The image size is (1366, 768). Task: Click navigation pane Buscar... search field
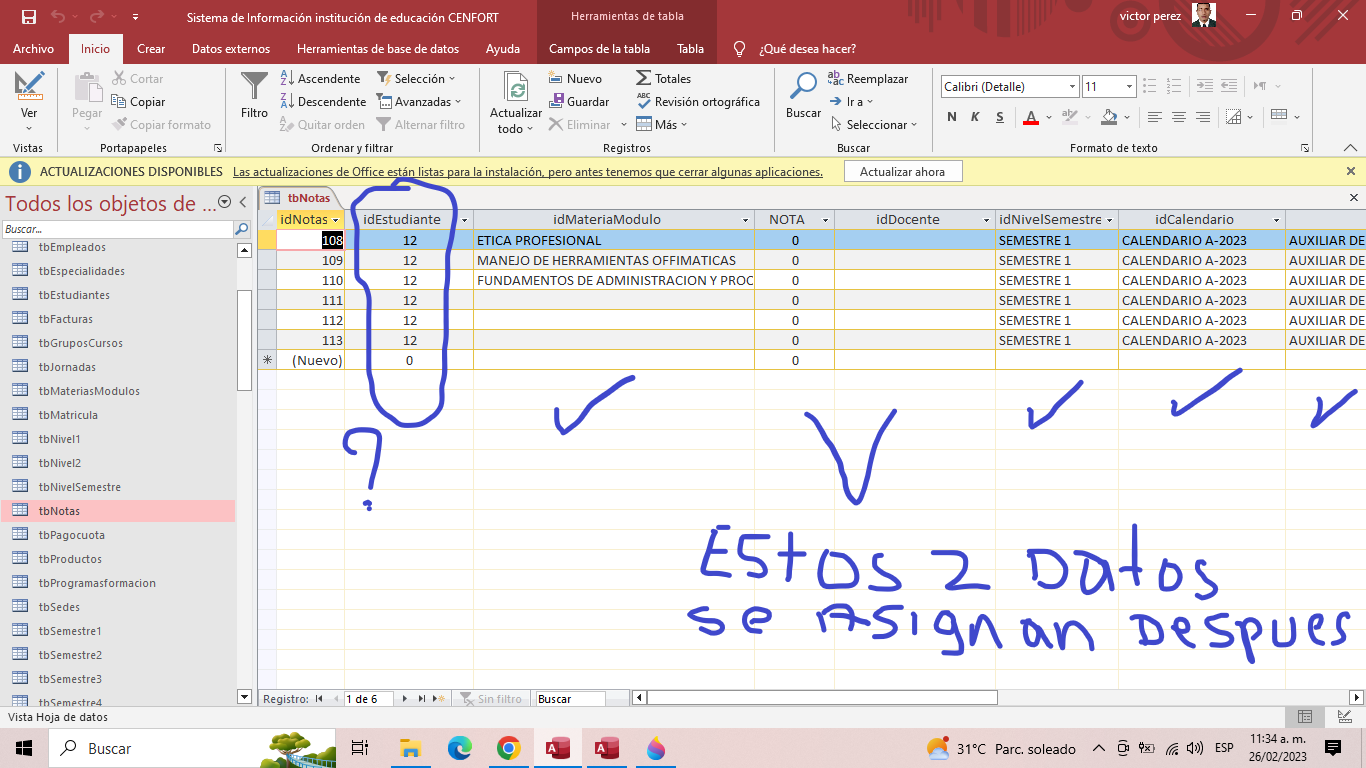[118, 229]
